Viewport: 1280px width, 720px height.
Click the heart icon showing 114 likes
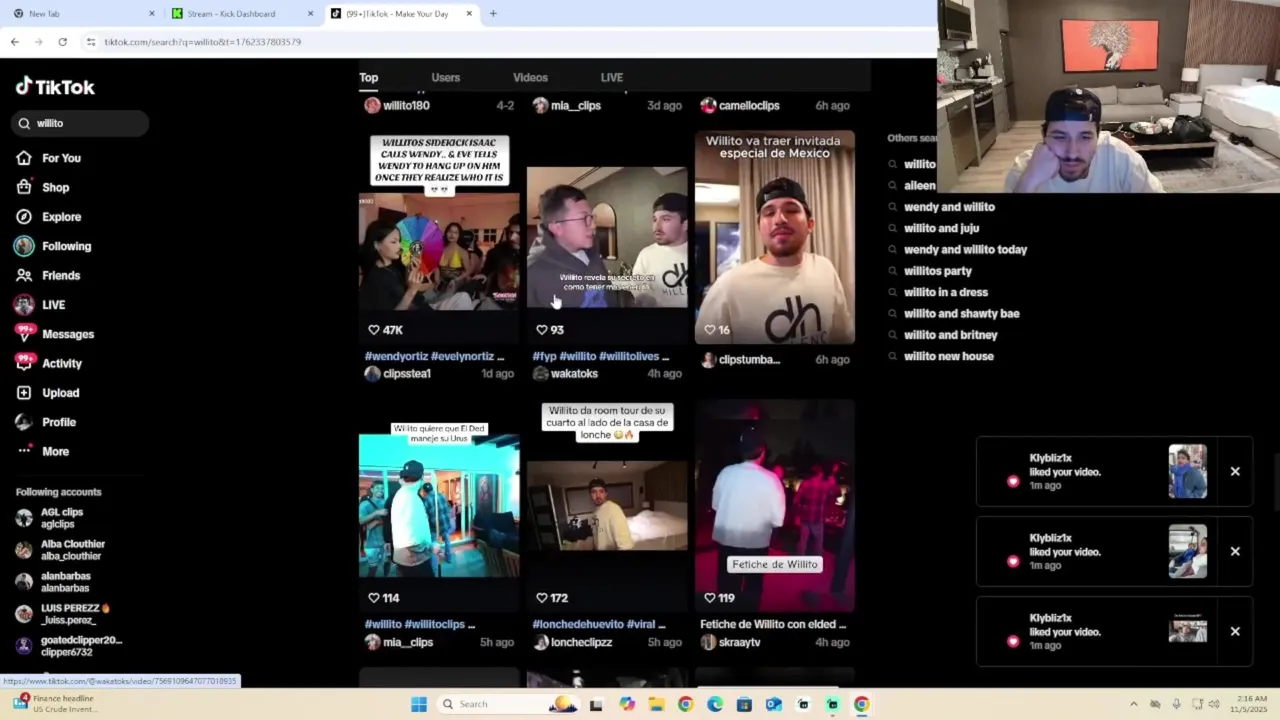coord(374,598)
